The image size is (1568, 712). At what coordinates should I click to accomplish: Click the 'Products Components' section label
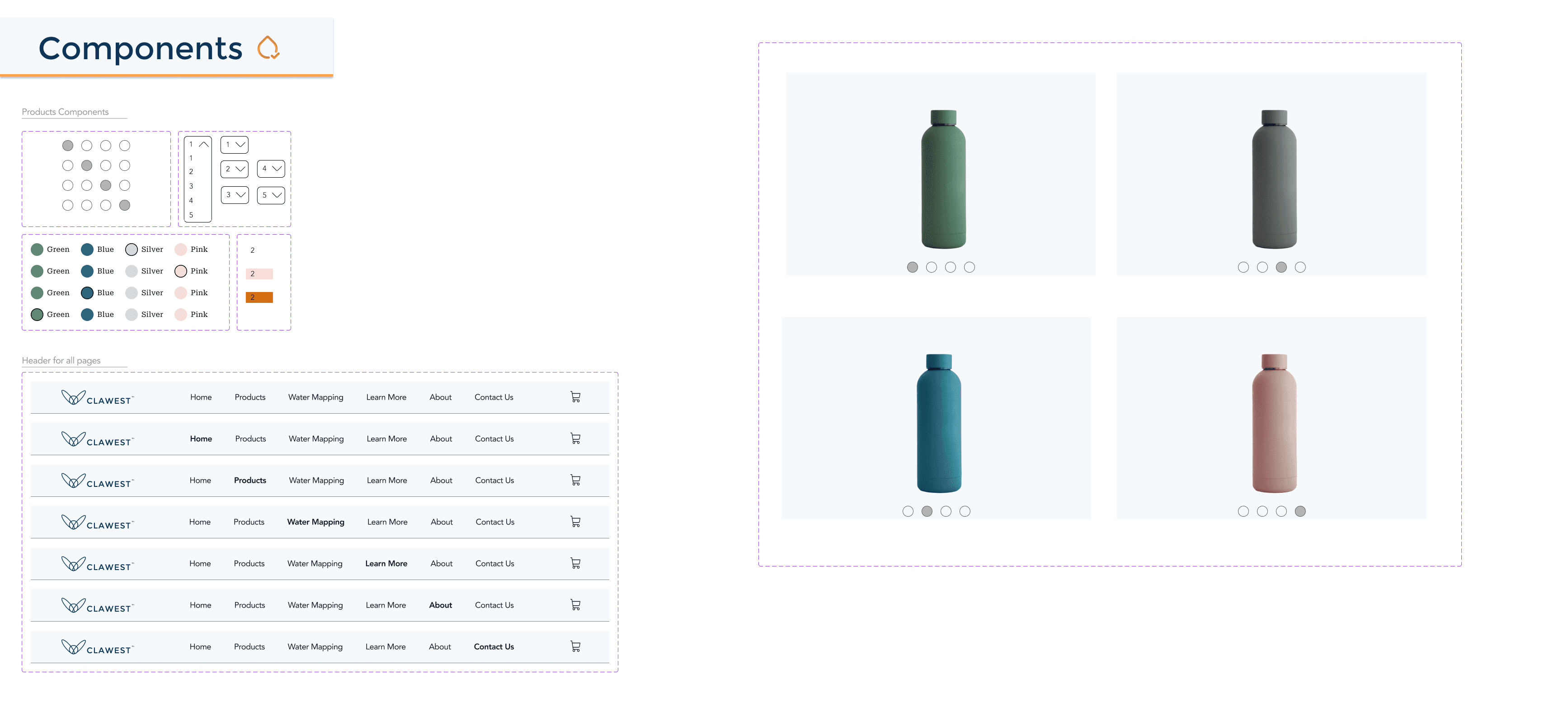65,112
